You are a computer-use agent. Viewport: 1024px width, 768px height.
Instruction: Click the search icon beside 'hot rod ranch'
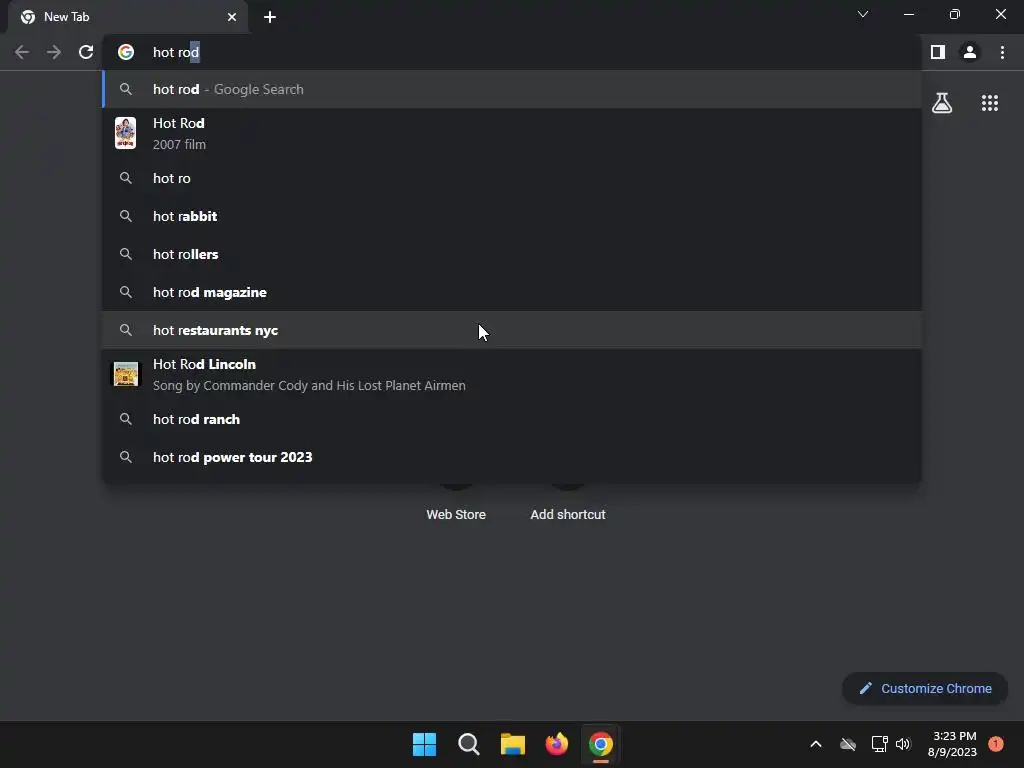pyautogui.click(x=125, y=419)
